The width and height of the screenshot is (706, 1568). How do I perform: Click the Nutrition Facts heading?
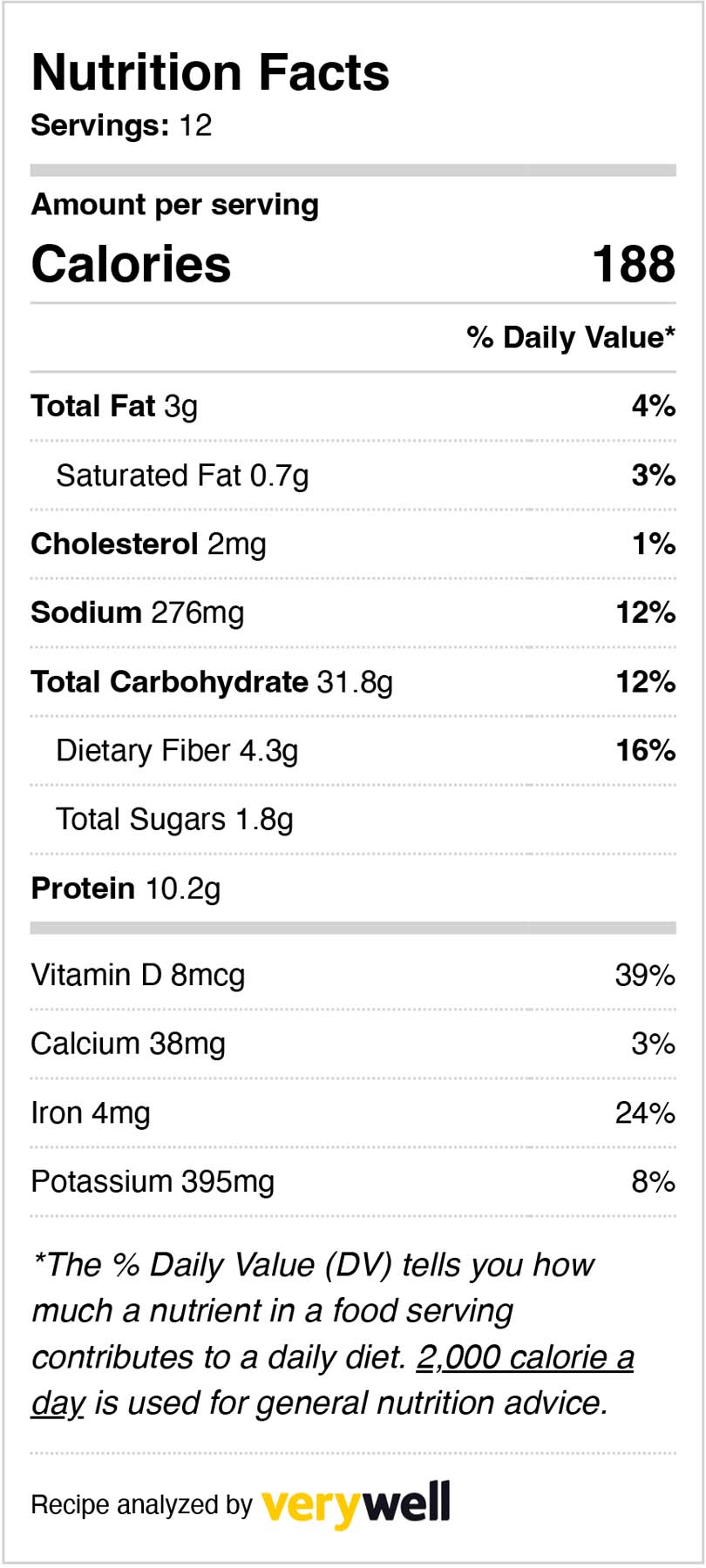coord(210,72)
